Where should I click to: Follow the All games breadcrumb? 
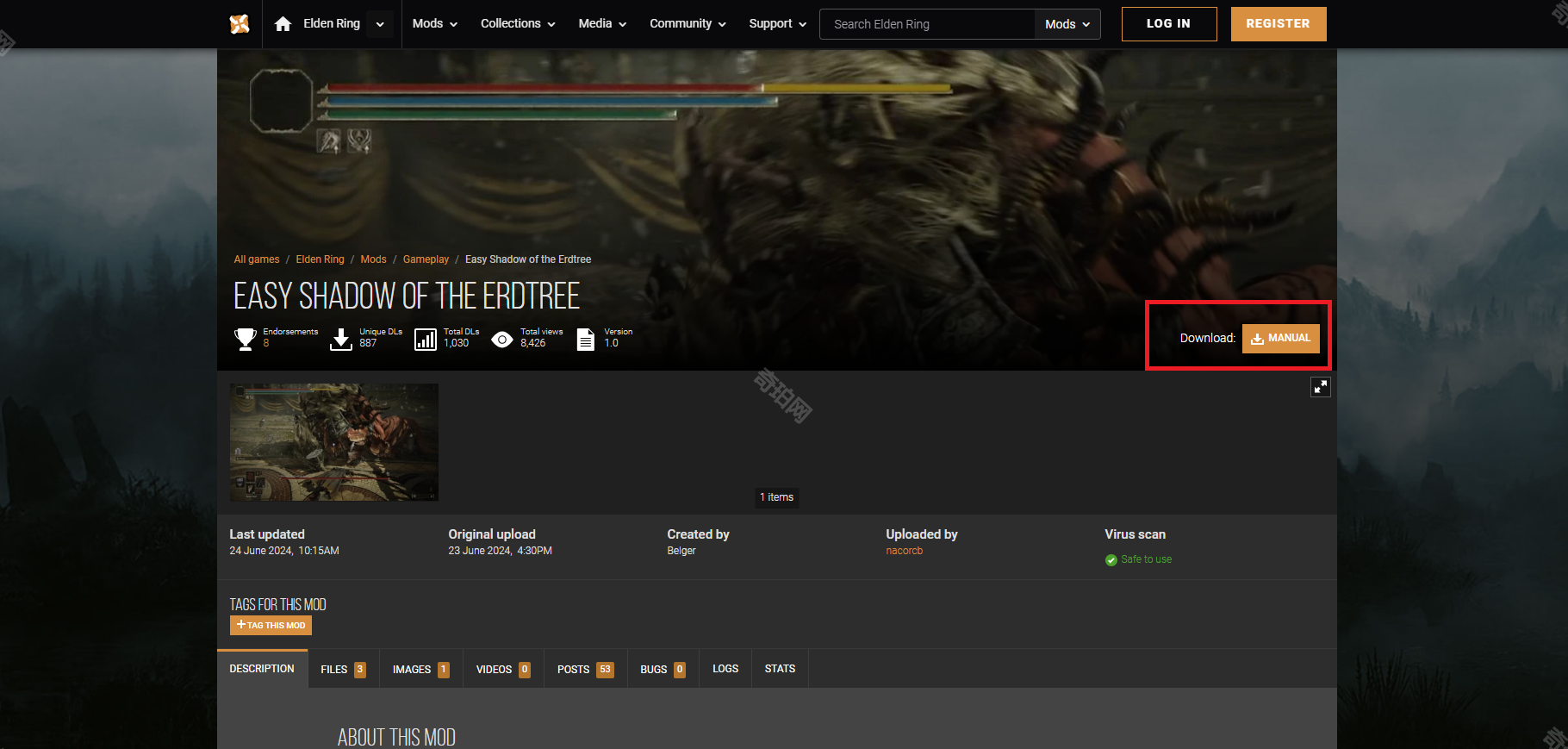257,259
